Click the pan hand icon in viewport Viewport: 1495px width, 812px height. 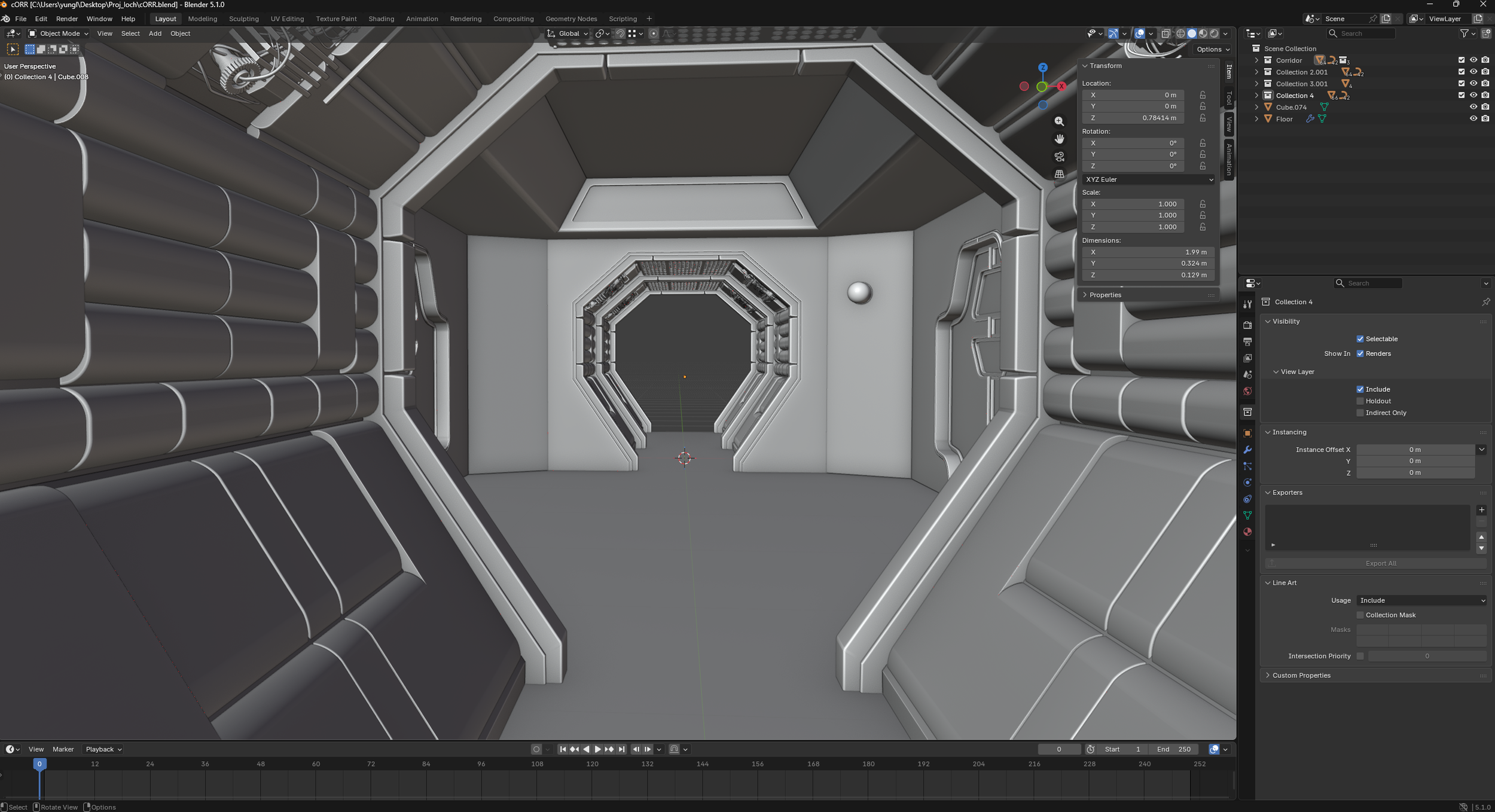pos(1059,139)
